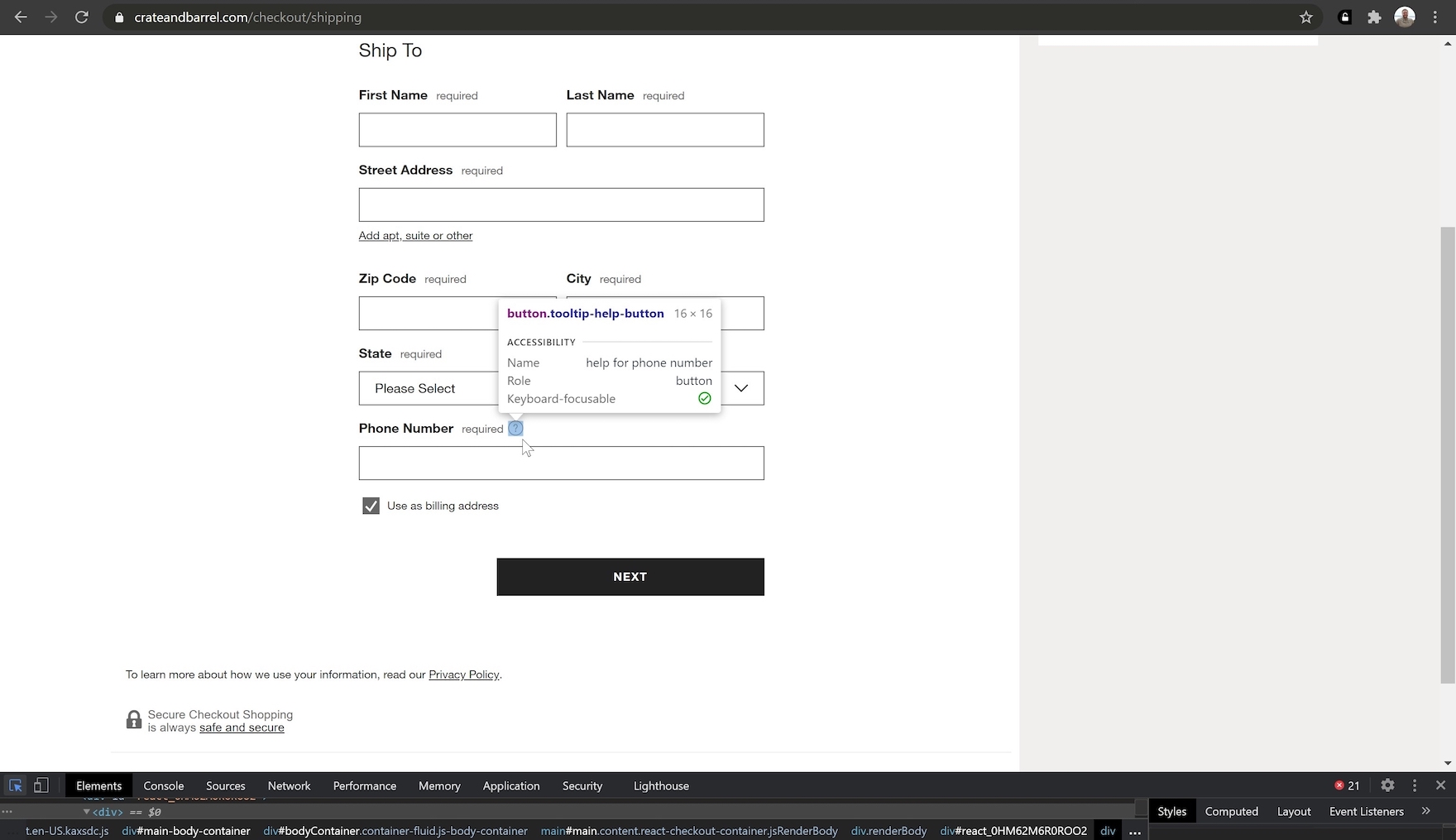Viewport: 1456px width, 840px height.
Task: Open the browser extensions puzzle icon
Action: (x=1374, y=17)
